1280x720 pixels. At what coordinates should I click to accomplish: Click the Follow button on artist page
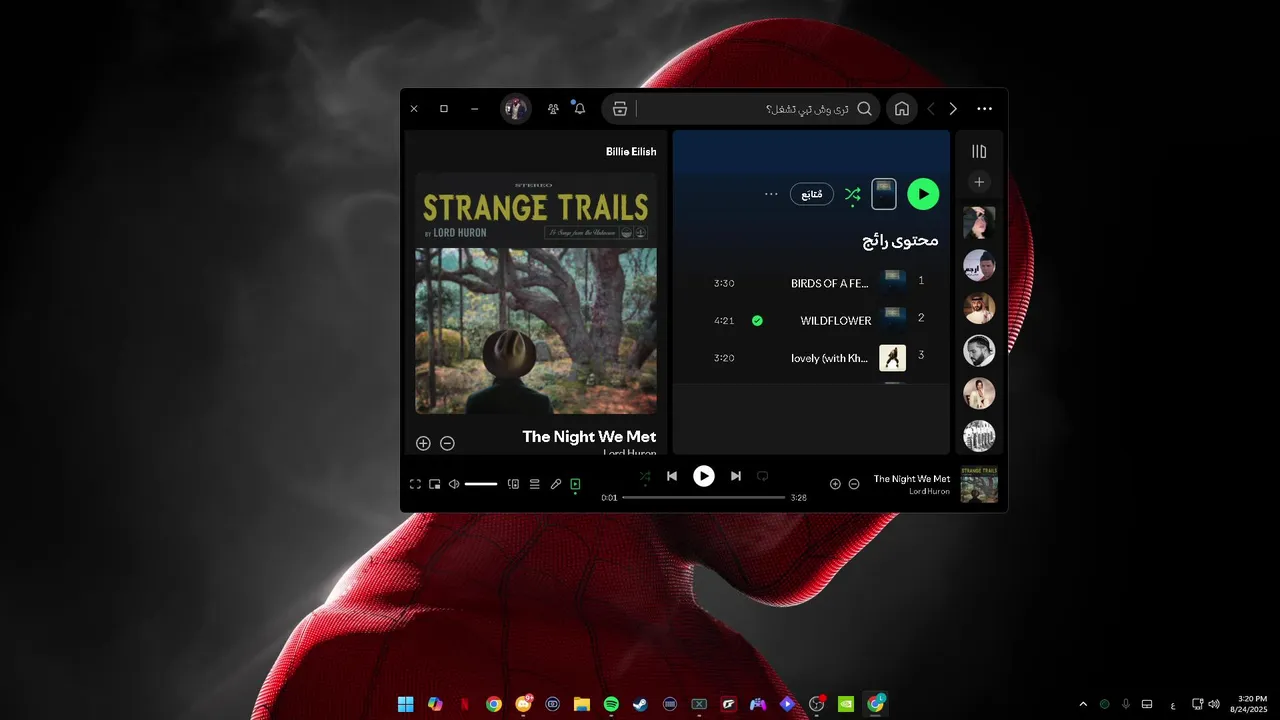[x=812, y=194]
